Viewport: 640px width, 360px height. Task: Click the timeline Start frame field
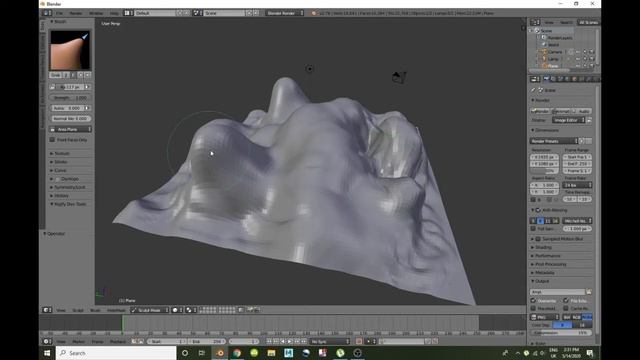pos(167,341)
